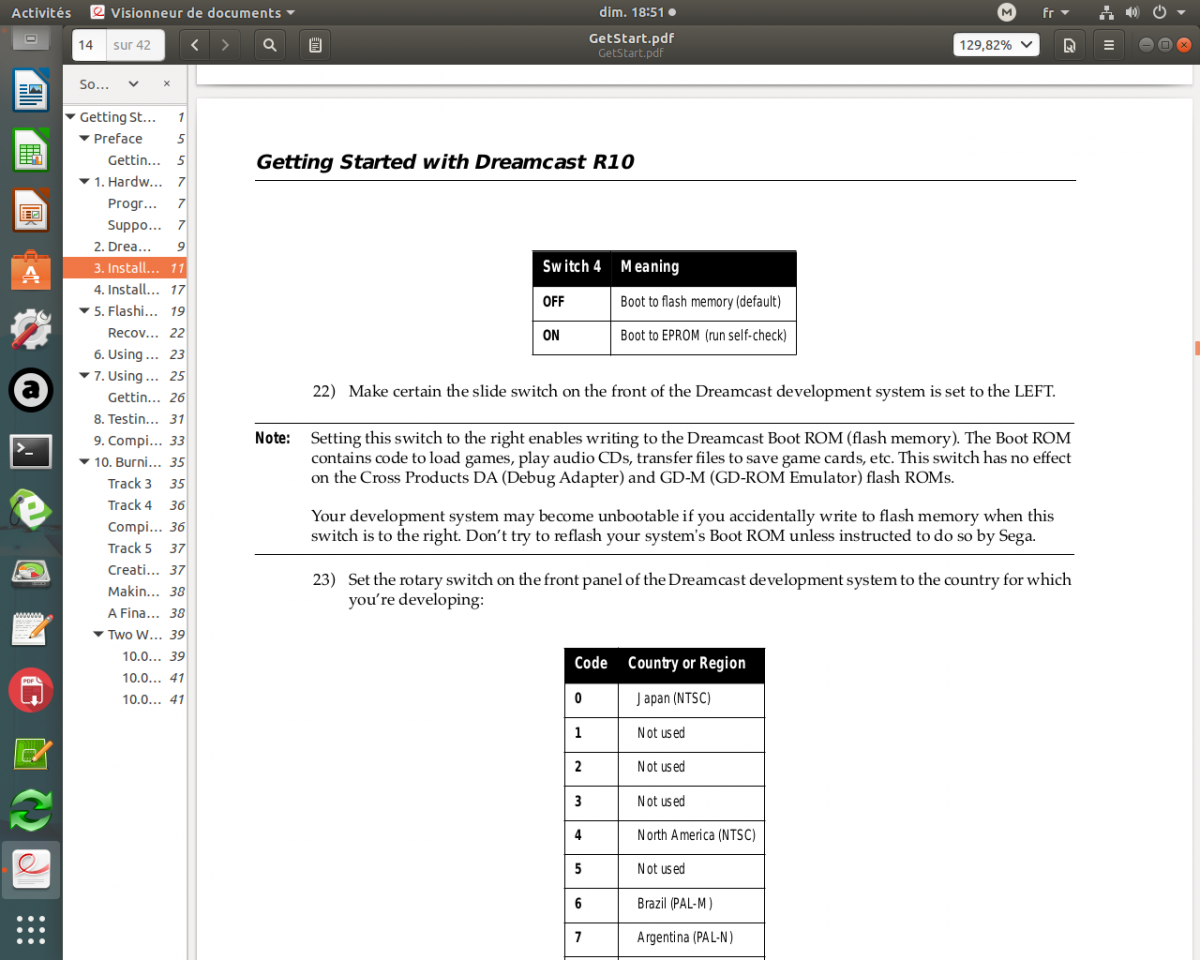Open "Suppo..." outline entry
Image resolution: width=1200 pixels, height=960 pixels.
point(125,225)
